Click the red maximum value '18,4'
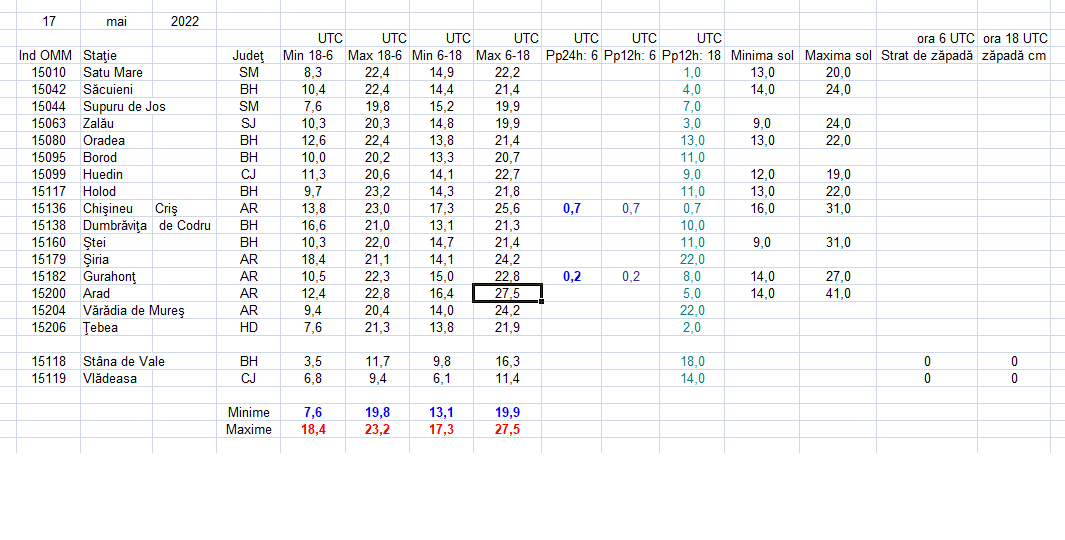 point(313,429)
